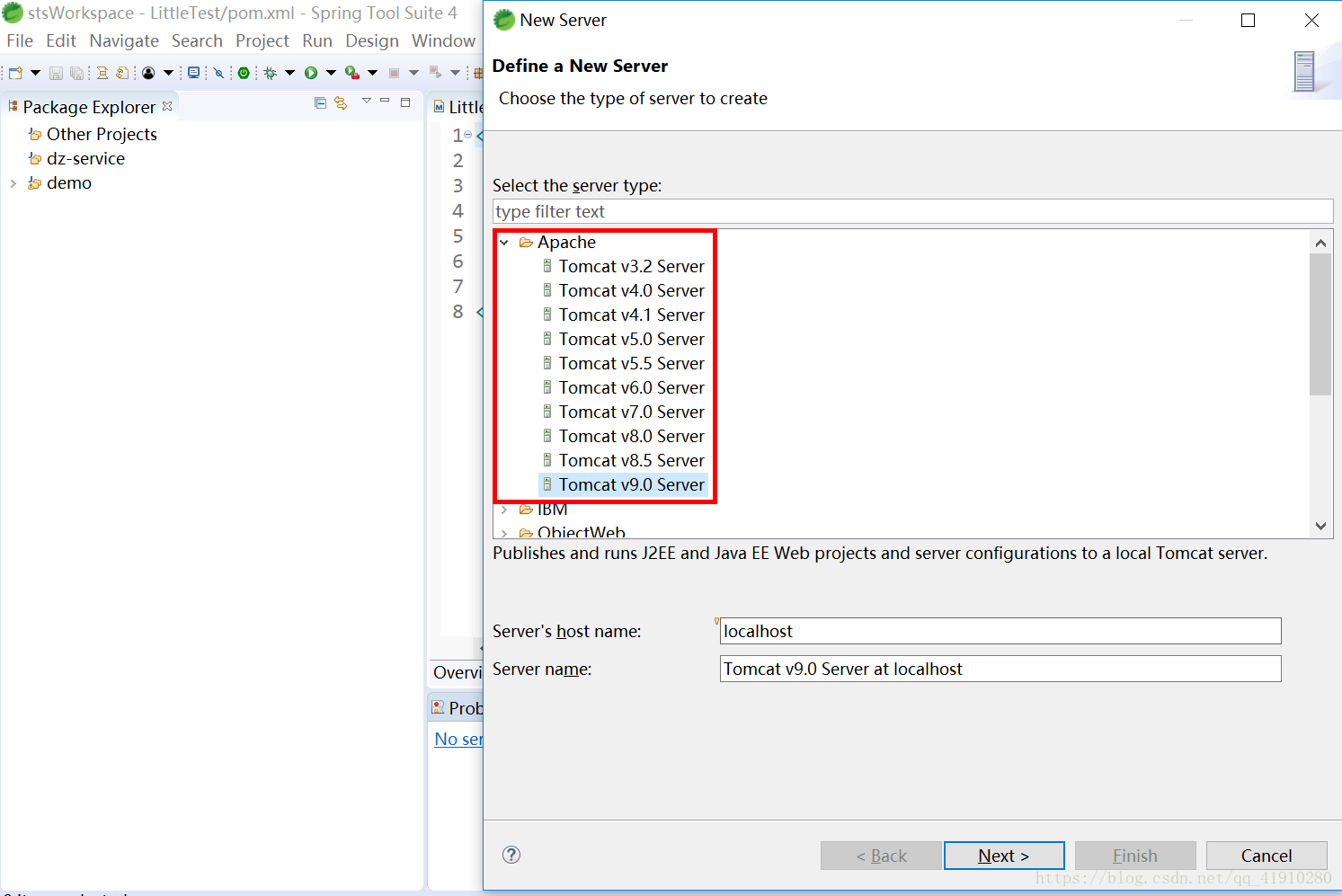Click the server type filter text field
The width and height of the screenshot is (1342, 896).
click(x=912, y=211)
